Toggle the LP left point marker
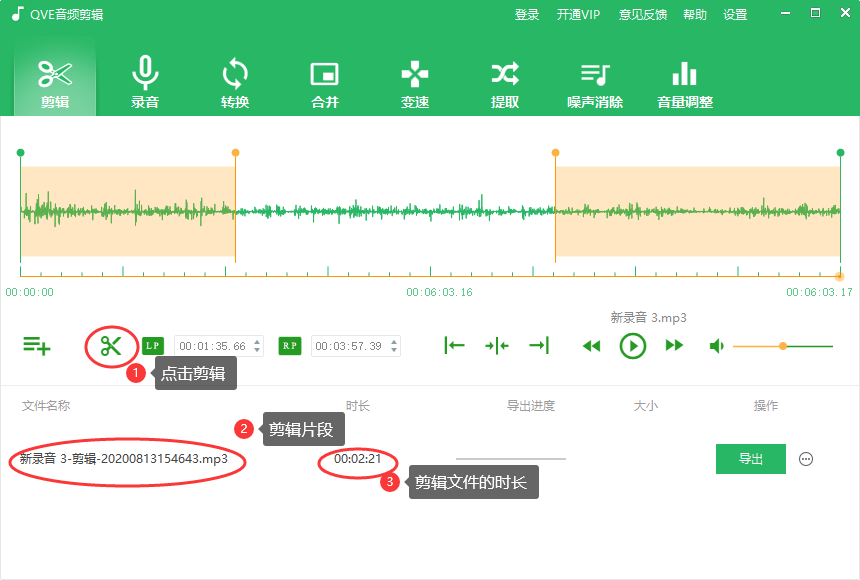 point(151,345)
